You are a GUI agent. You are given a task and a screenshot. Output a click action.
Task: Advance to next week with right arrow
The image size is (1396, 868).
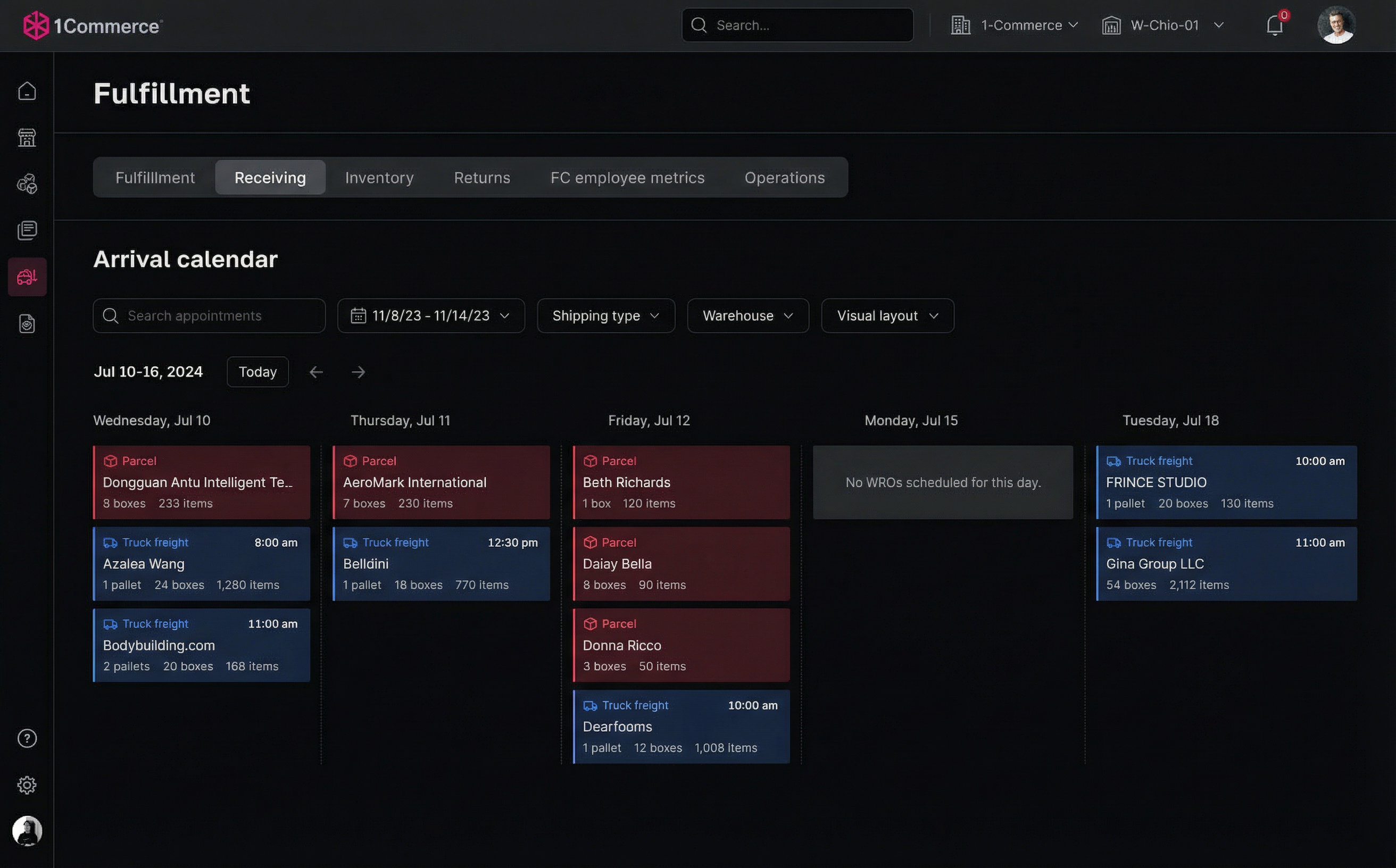[x=359, y=372]
